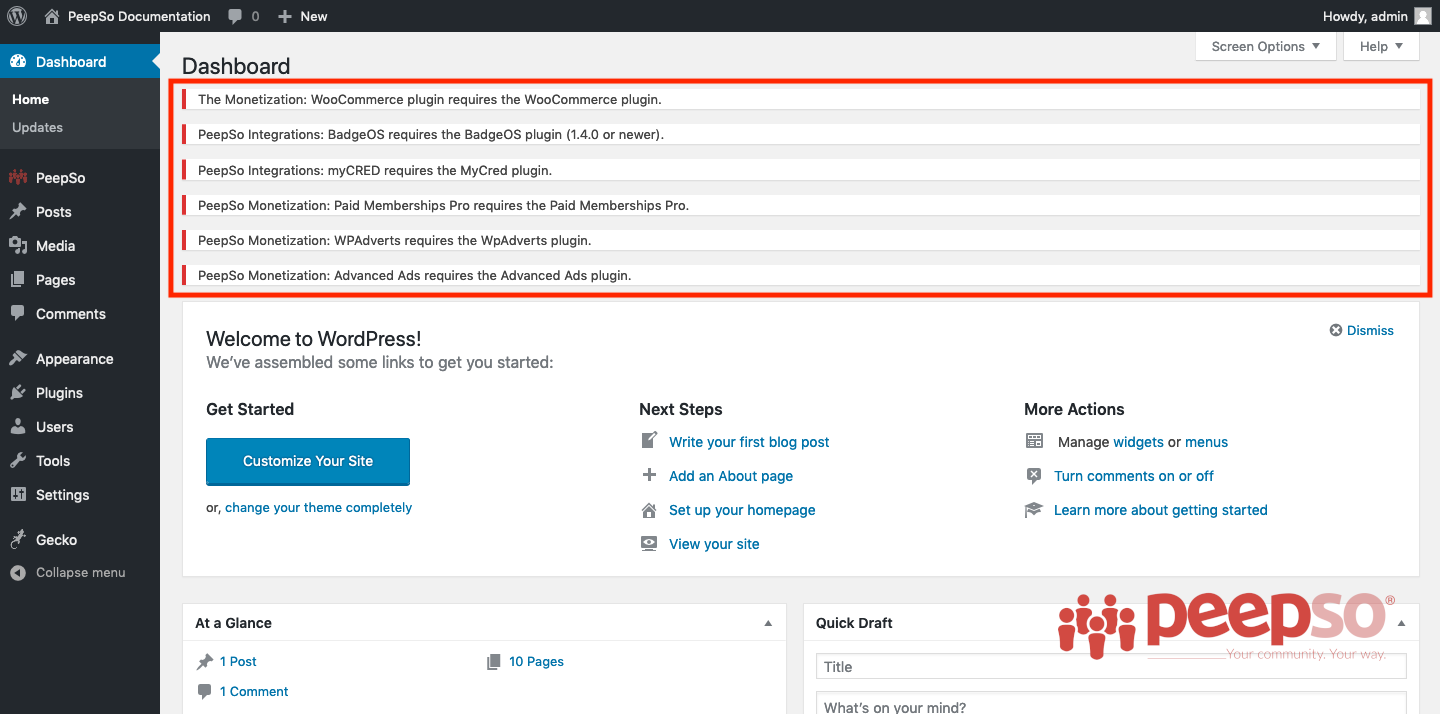The image size is (1440, 714).
Task: Click the monitor icon beside View your site
Action: click(x=649, y=544)
